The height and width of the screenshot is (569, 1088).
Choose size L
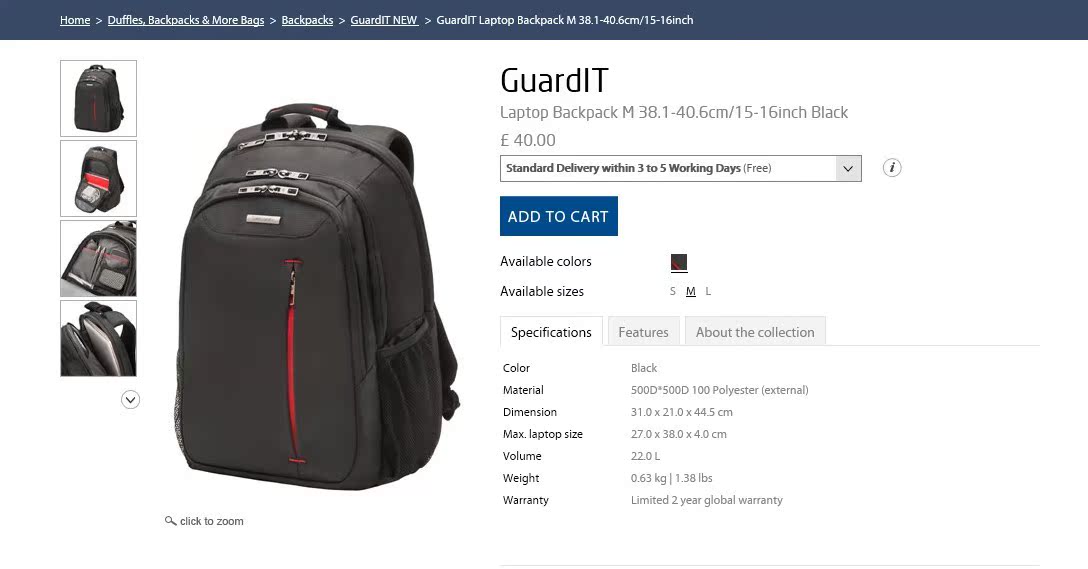tap(708, 291)
